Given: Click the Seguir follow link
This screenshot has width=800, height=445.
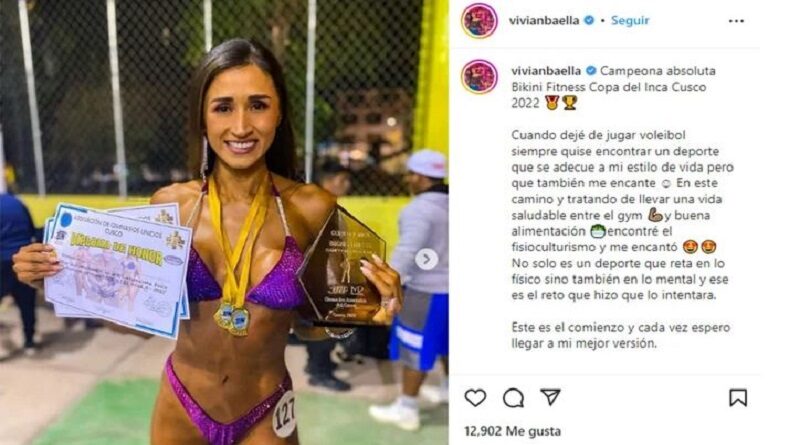Looking at the screenshot, I should click(x=630, y=20).
